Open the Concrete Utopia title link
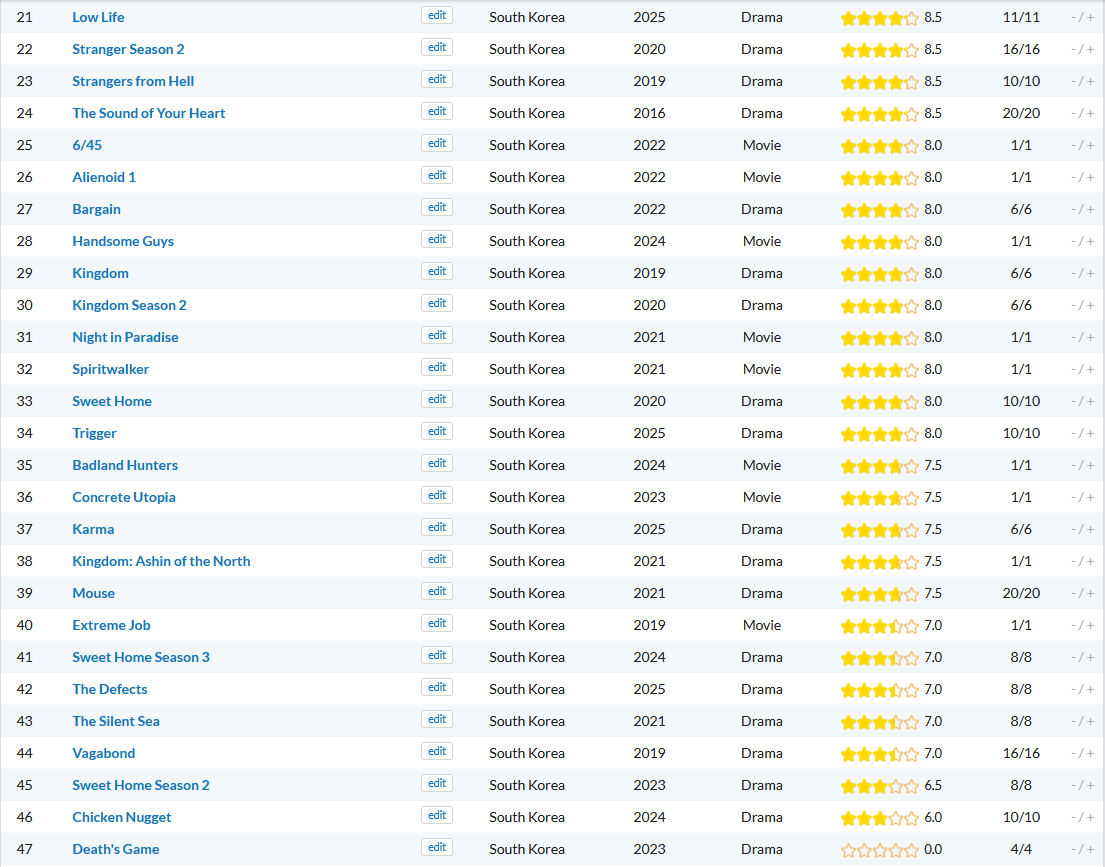 click(124, 497)
